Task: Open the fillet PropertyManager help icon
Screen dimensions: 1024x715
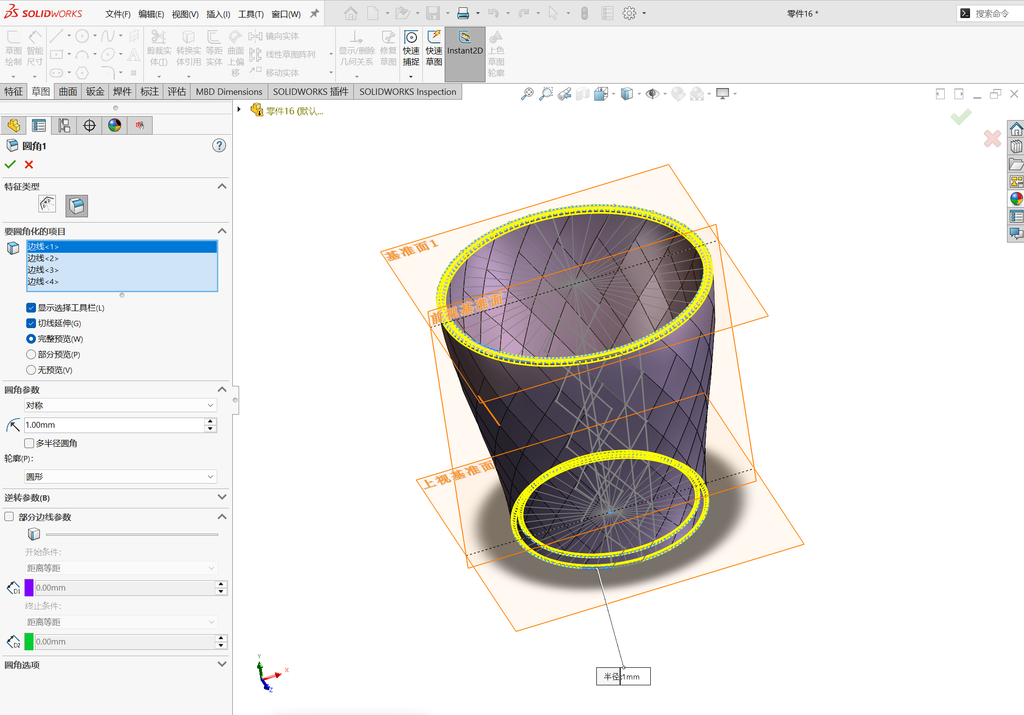Action: click(219, 146)
